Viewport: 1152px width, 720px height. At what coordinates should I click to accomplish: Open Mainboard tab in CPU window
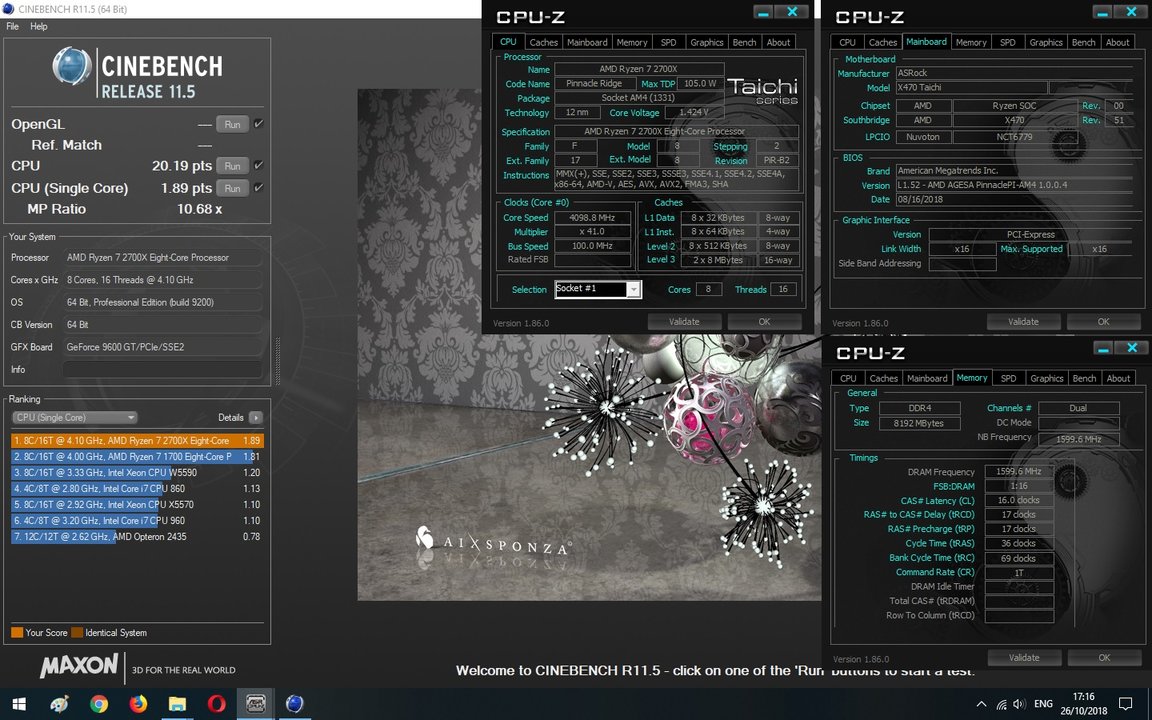(x=587, y=43)
